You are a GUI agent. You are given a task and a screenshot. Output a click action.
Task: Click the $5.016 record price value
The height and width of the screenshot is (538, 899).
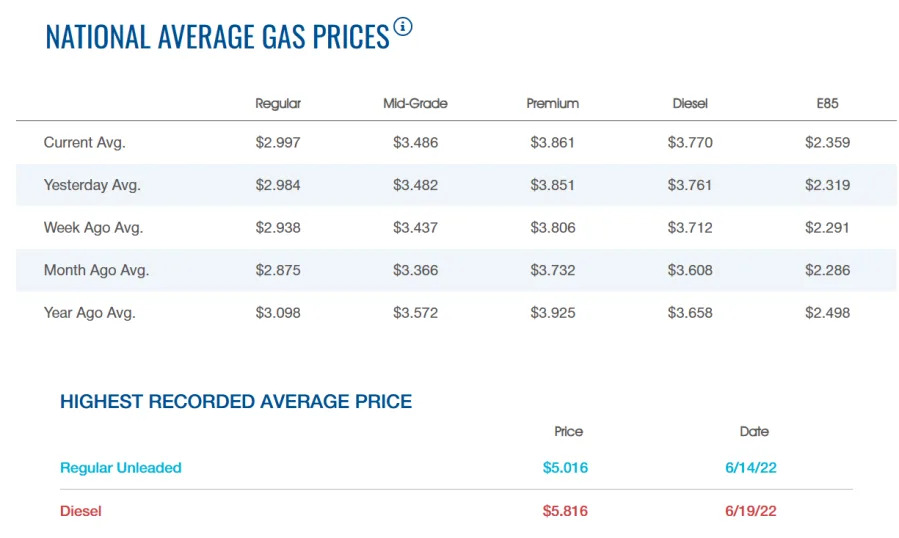point(565,468)
